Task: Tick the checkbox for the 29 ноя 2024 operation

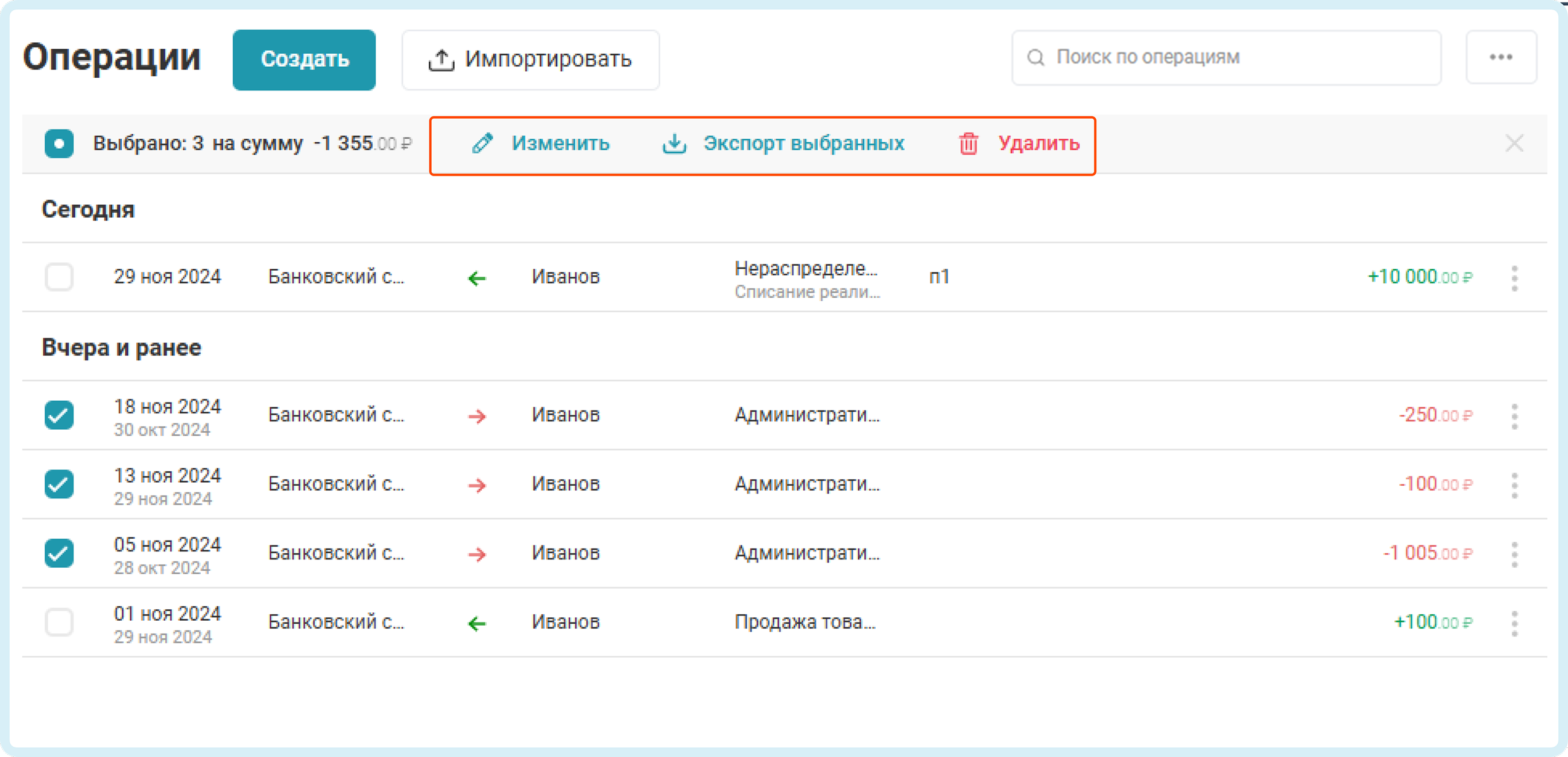Action: click(x=59, y=277)
